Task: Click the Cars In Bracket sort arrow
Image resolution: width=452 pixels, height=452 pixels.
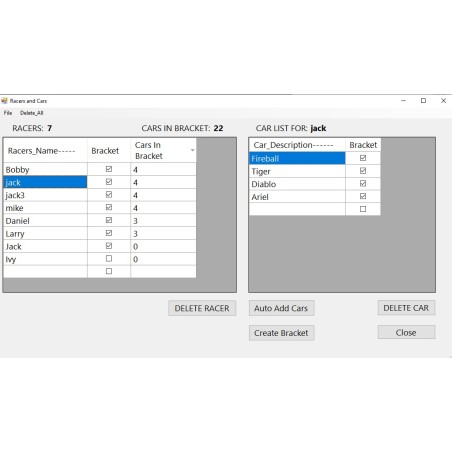Action: (192, 150)
